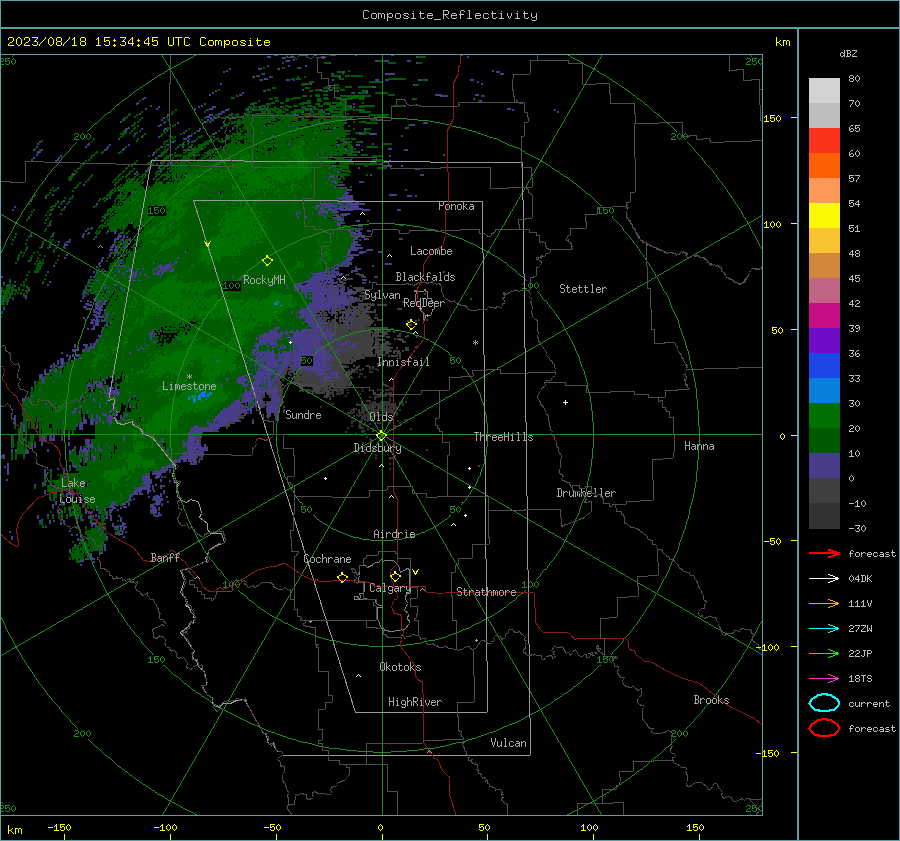
Task: Click the yellow diamond marker near RedDeer
Action: pyautogui.click(x=411, y=325)
